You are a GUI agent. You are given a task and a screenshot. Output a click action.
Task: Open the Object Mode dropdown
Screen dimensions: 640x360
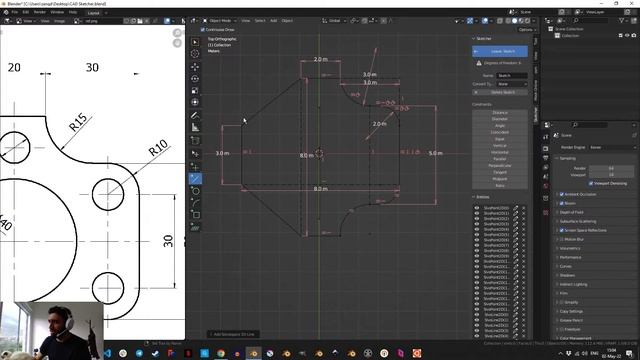click(220, 20)
